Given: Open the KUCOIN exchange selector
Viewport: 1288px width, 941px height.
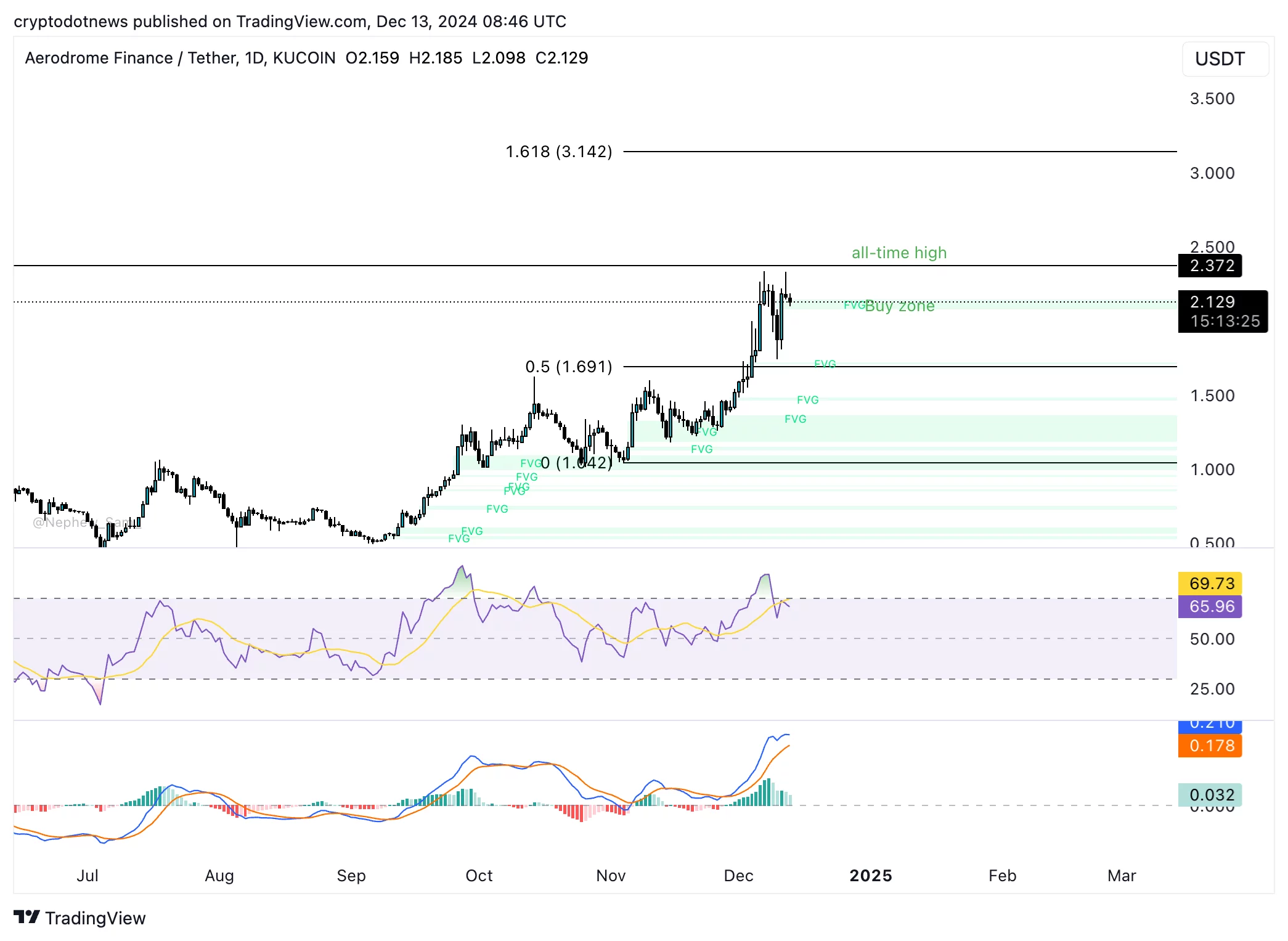Looking at the screenshot, I should click(x=304, y=57).
